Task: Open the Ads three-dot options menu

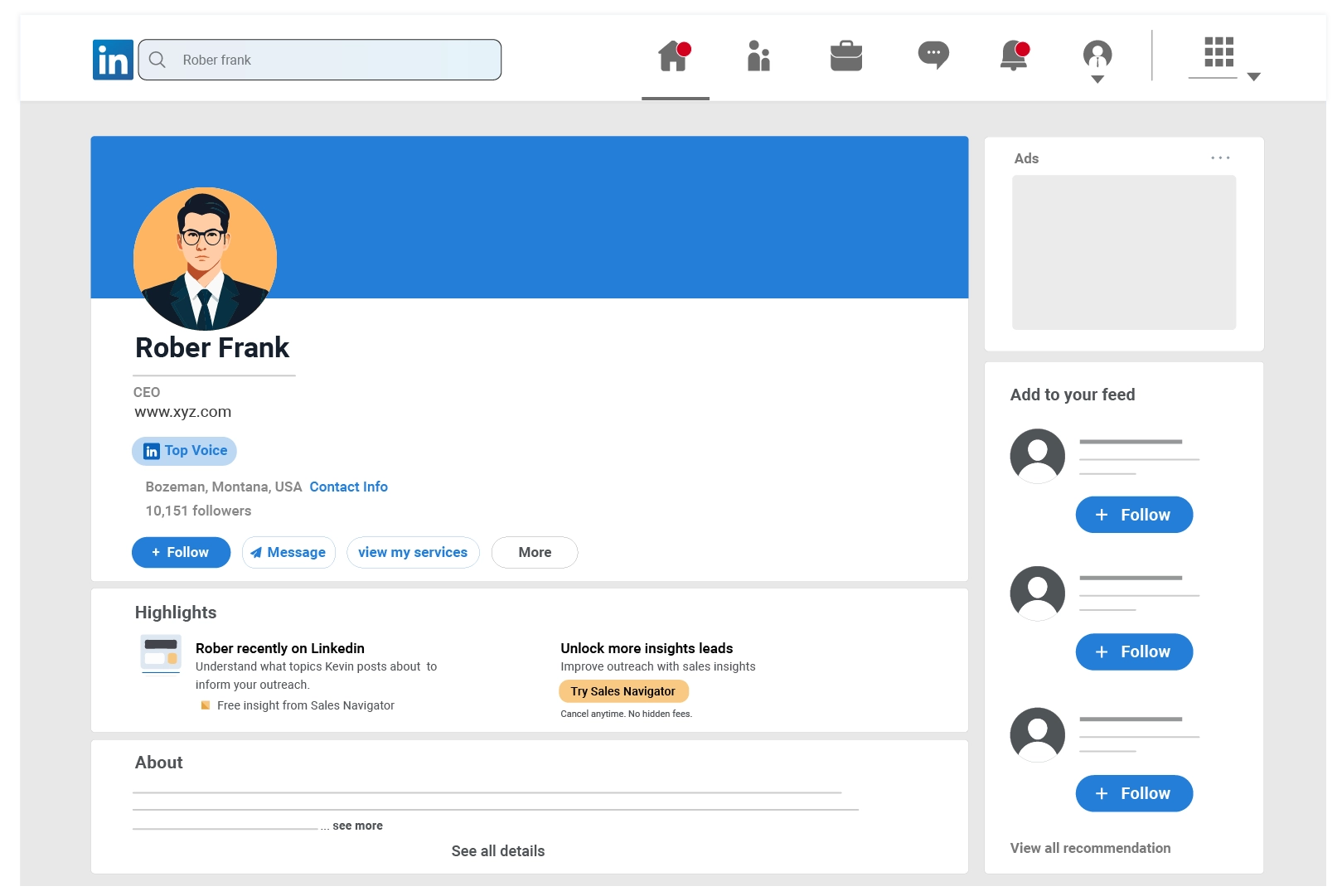Action: coord(1219,157)
